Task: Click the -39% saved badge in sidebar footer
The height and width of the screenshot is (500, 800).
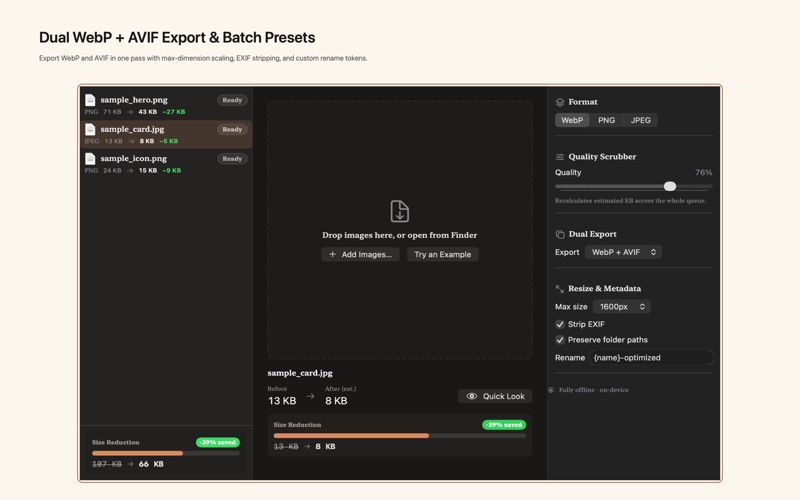Action: coord(218,442)
